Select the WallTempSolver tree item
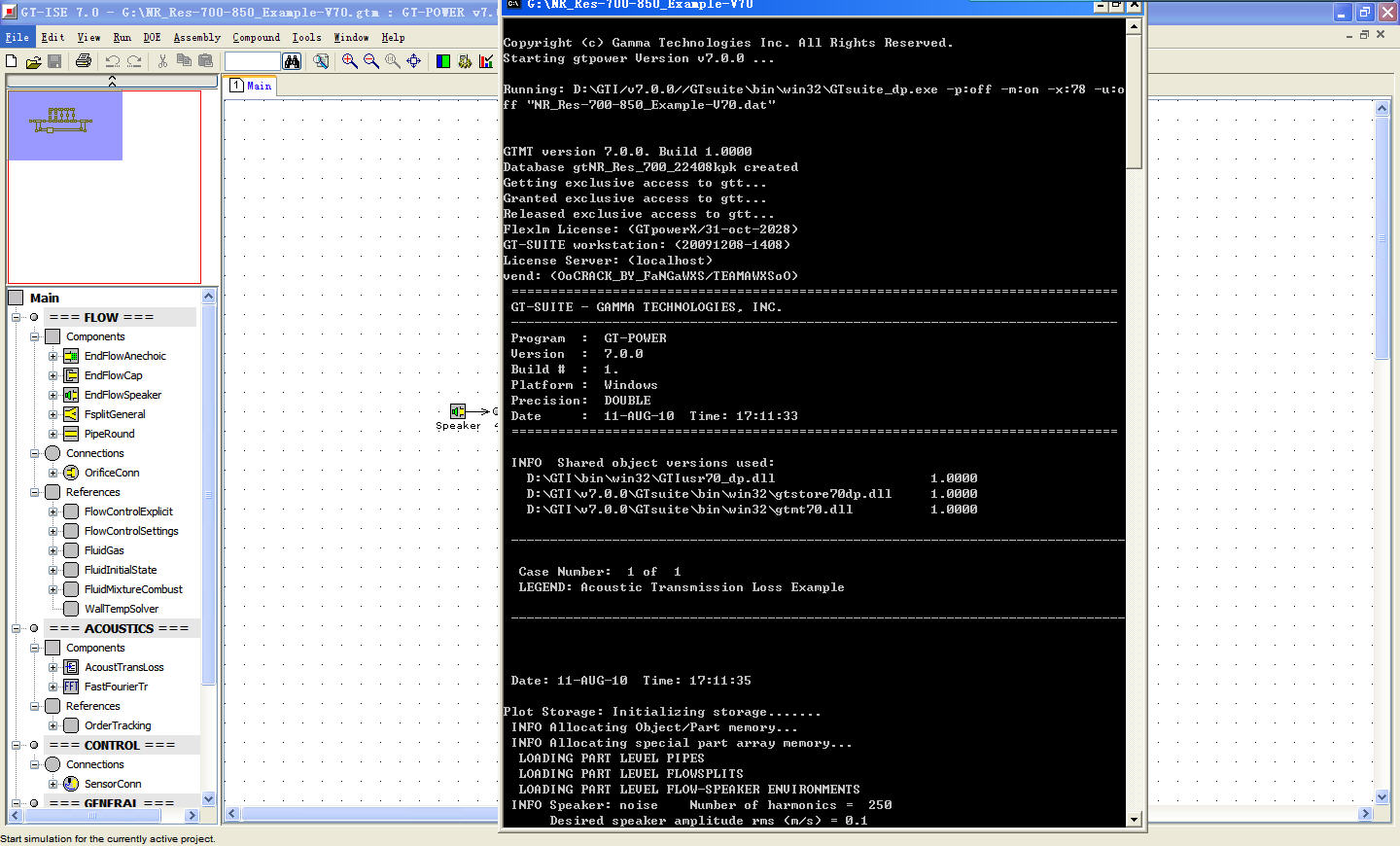The height and width of the screenshot is (846, 1400). [122, 609]
